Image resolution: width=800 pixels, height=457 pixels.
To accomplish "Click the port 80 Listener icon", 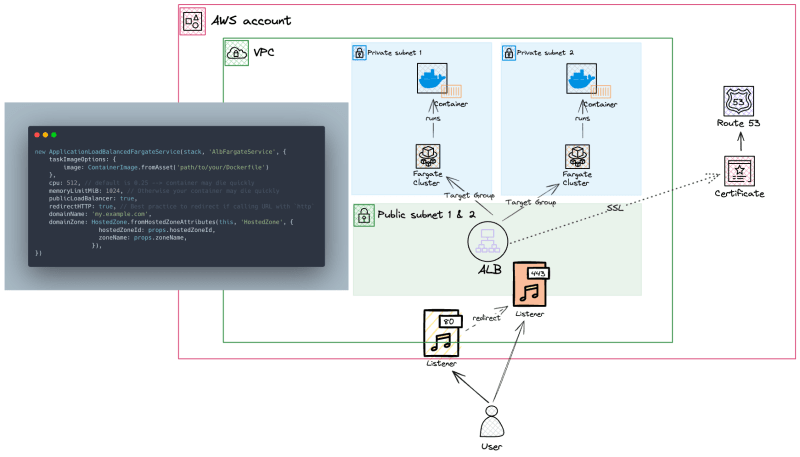I will coord(442,333).
